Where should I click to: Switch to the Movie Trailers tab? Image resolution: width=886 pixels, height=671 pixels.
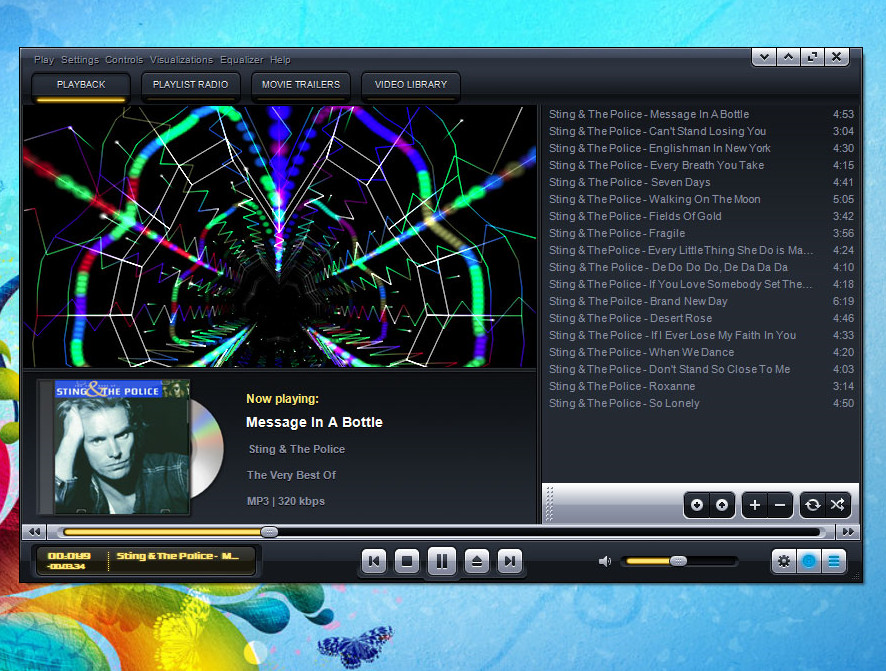coord(301,86)
